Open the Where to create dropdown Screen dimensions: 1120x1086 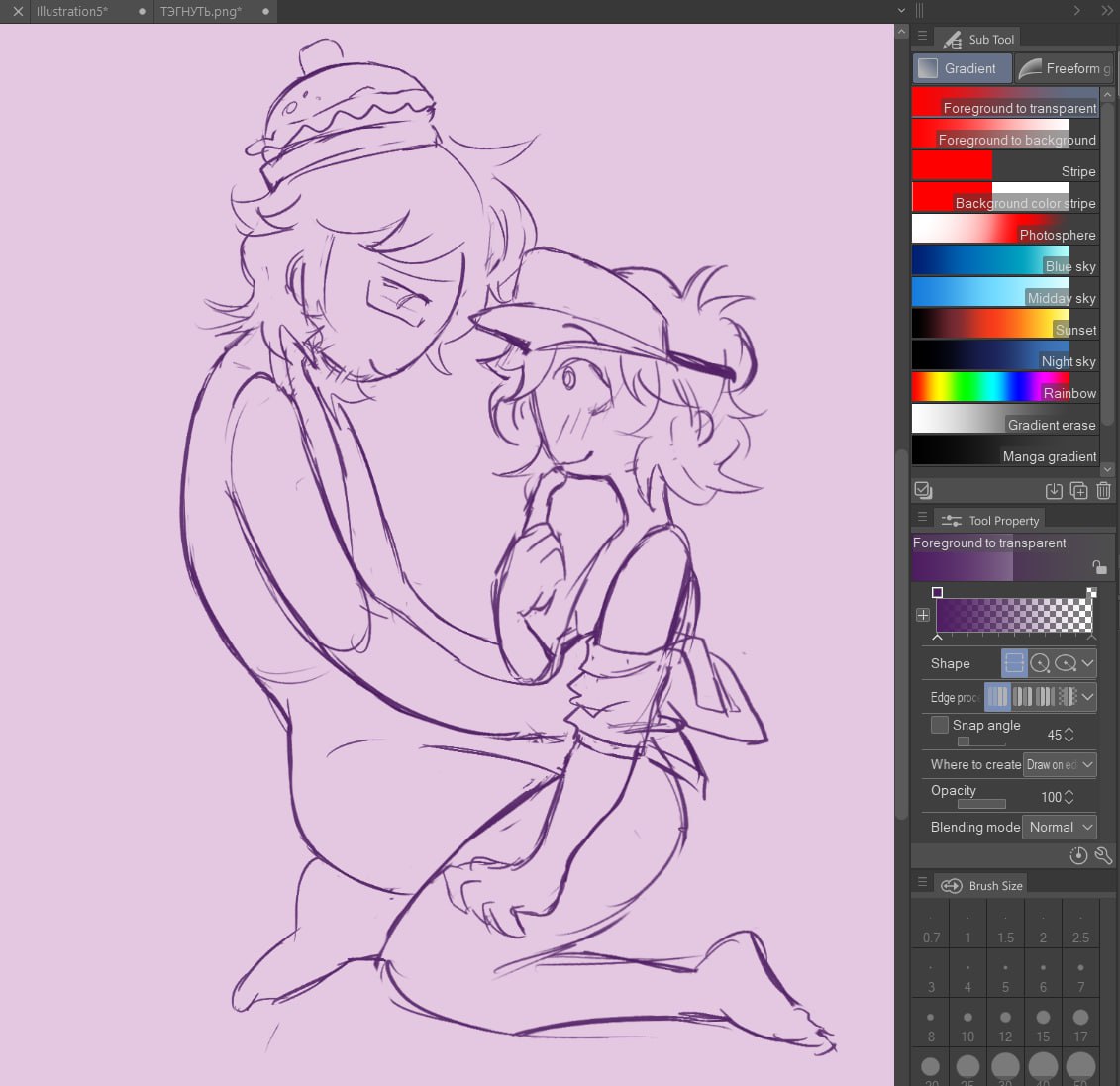coord(1060,764)
